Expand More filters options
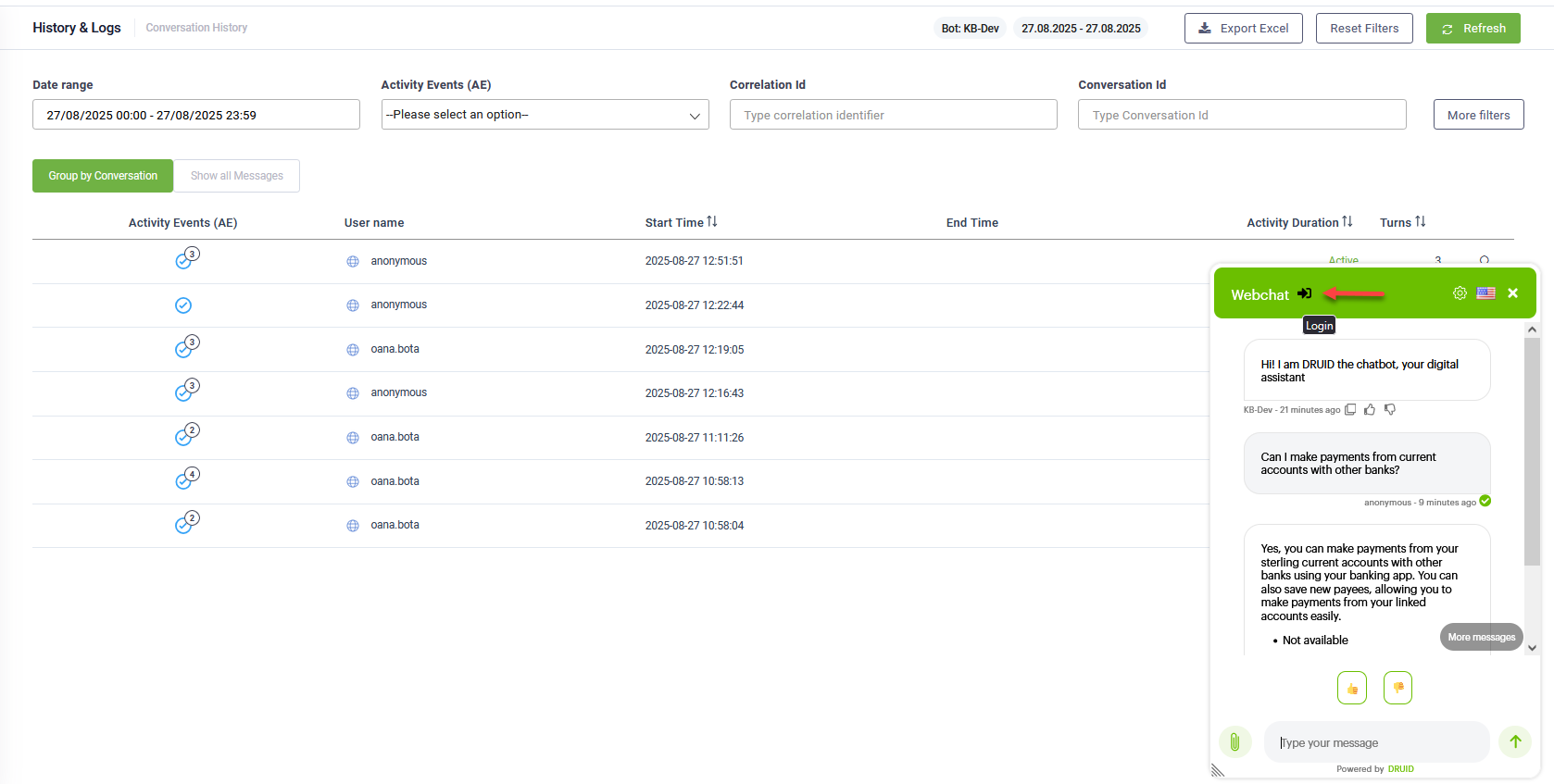Viewport: 1554px width, 784px height. tap(1478, 115)
